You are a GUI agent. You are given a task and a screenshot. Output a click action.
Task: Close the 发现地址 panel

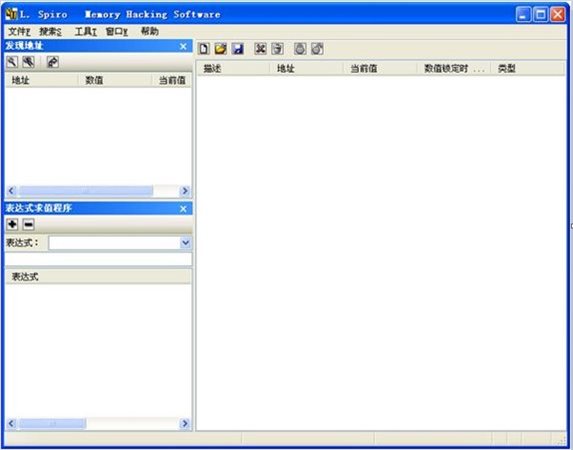(x=183, y=46)
